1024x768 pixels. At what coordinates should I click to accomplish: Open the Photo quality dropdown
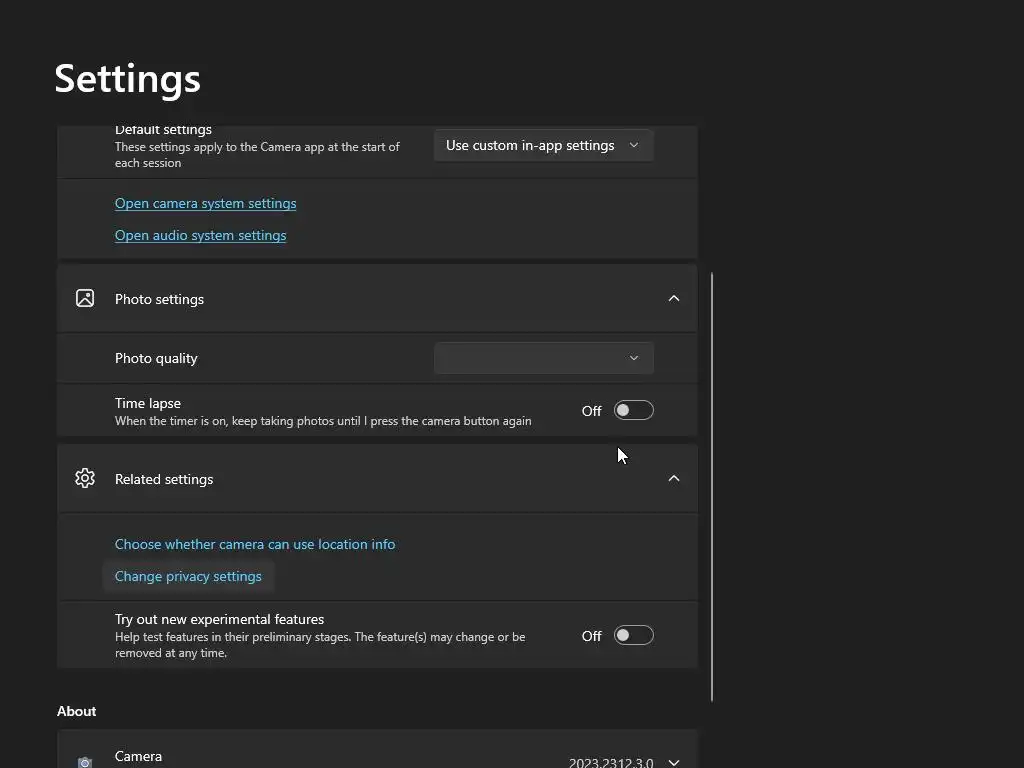pos(543,358)
